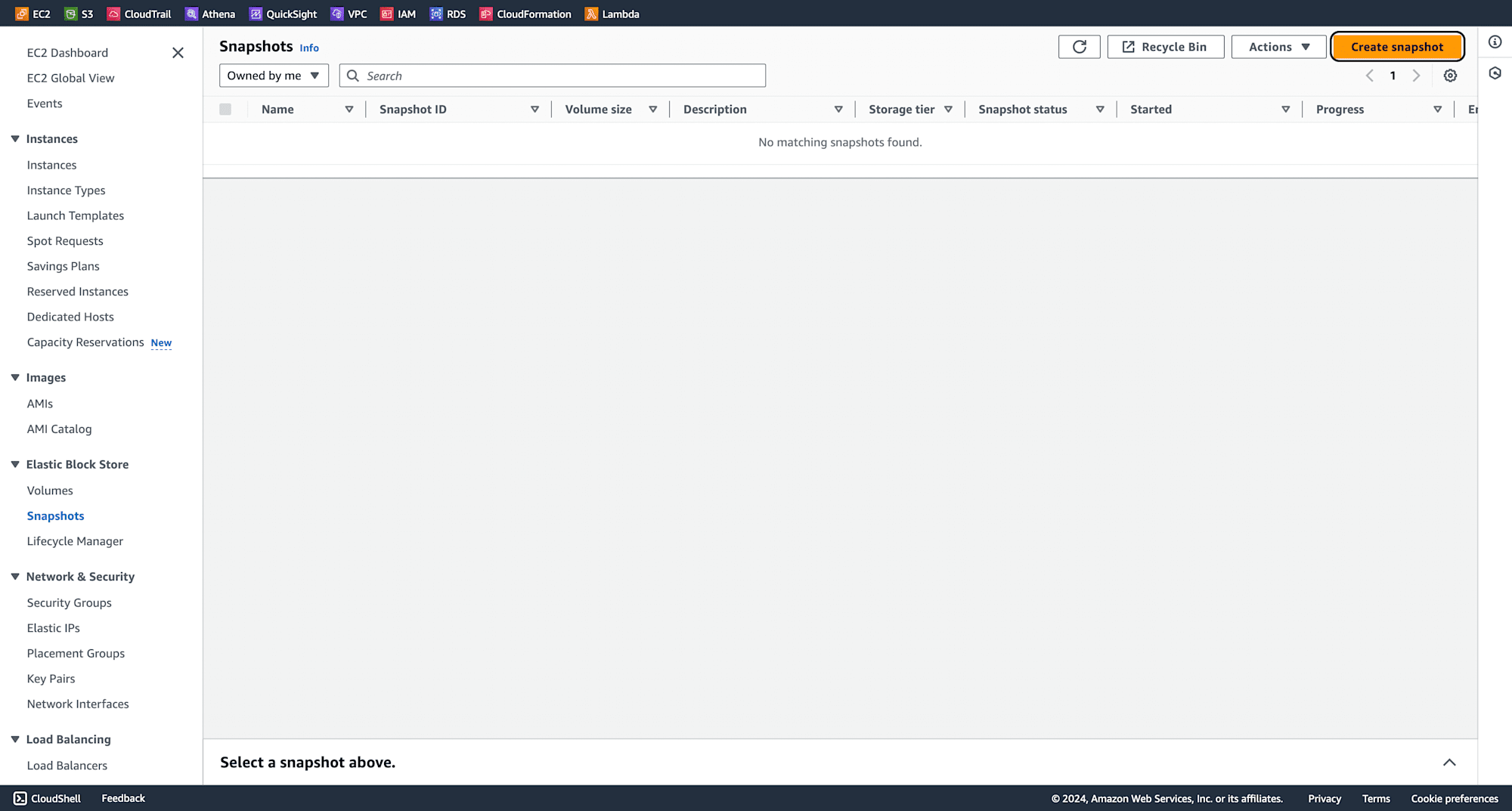Viewport: 1512px width, 811px height.
Task: Open the IAM shortcut icon
Action: coord(387,14)
